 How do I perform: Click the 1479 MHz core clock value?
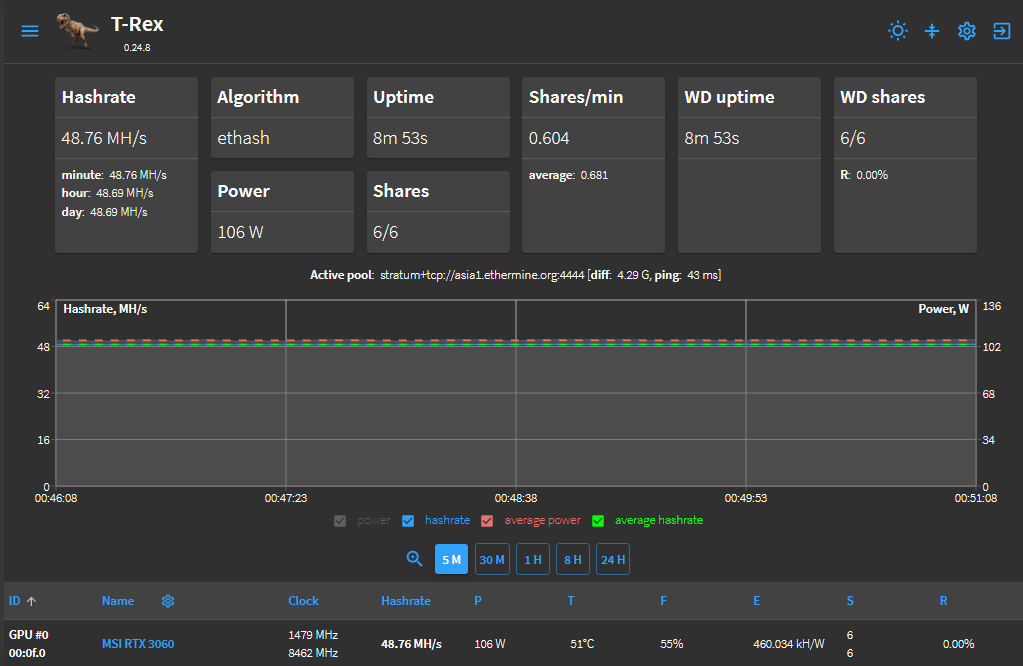click(313, 635)
